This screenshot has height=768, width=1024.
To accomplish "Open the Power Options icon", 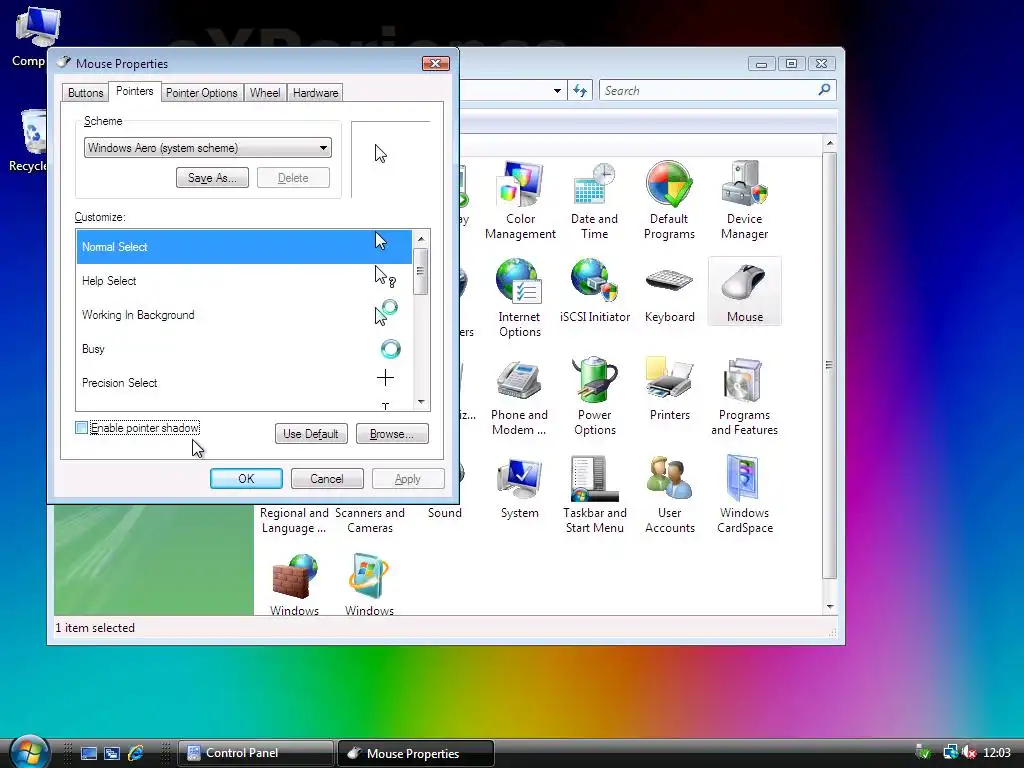I will [594, 396].
